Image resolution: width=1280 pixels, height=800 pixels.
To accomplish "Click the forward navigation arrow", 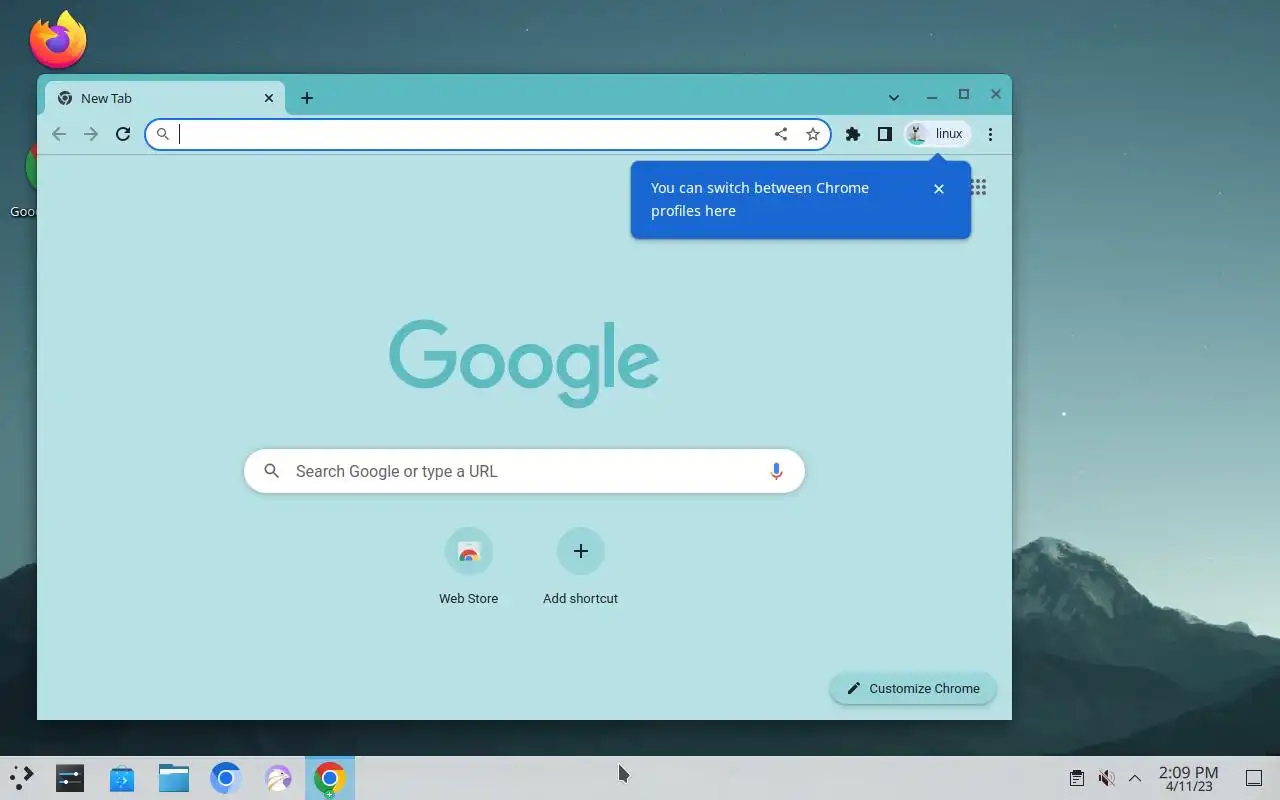I will click(x=91, y=134).
